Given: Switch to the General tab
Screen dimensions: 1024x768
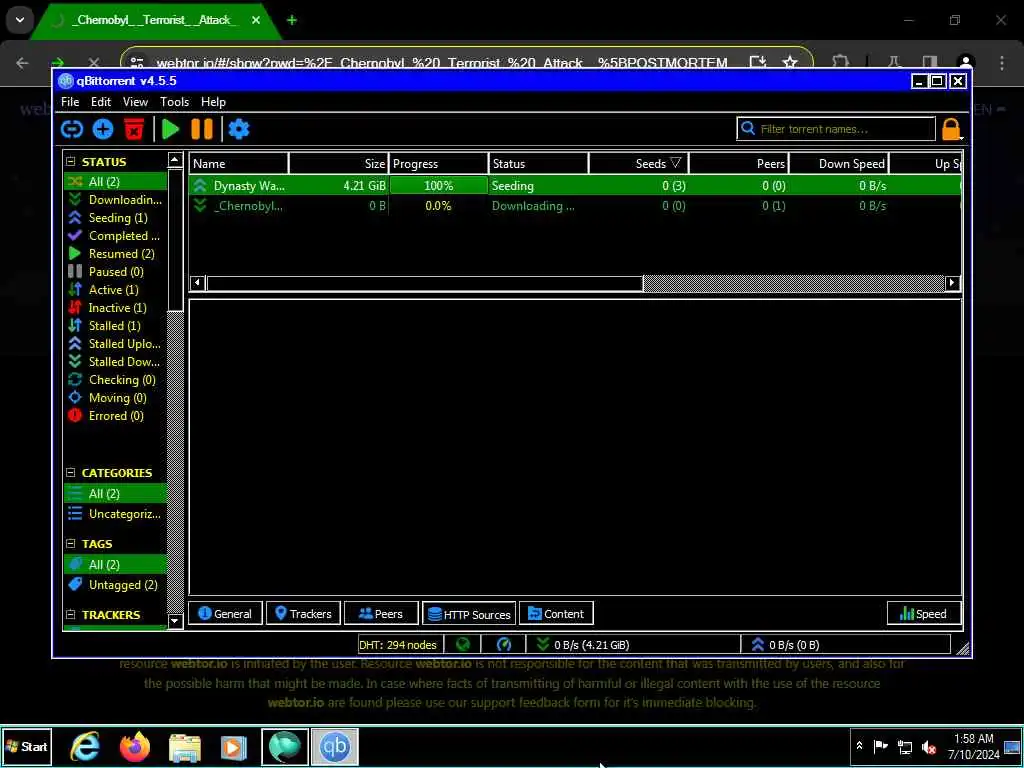Looking at the screenshot, I should click(225, 614).
